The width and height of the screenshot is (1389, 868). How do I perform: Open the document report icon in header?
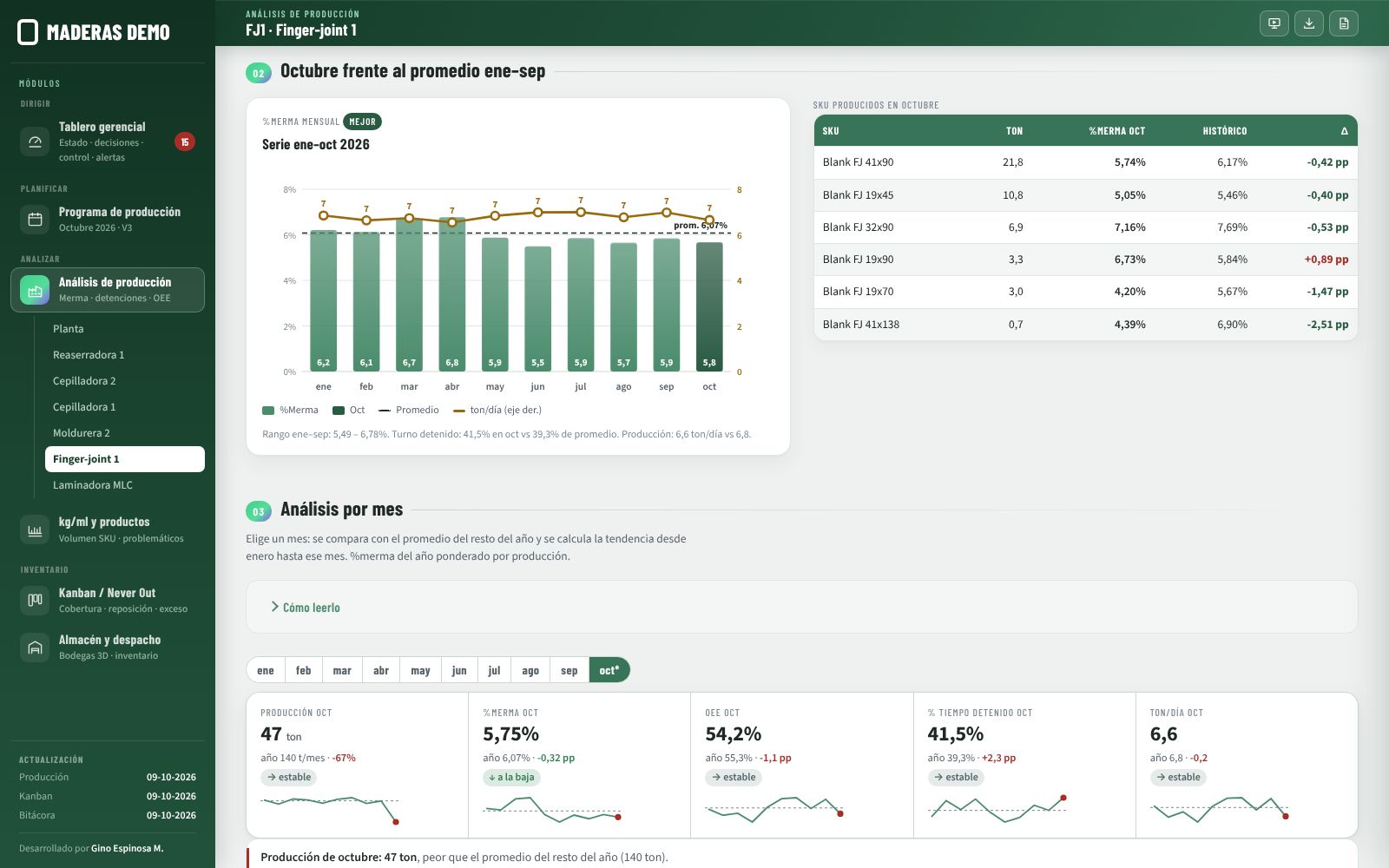click(x=1344, y=23)
